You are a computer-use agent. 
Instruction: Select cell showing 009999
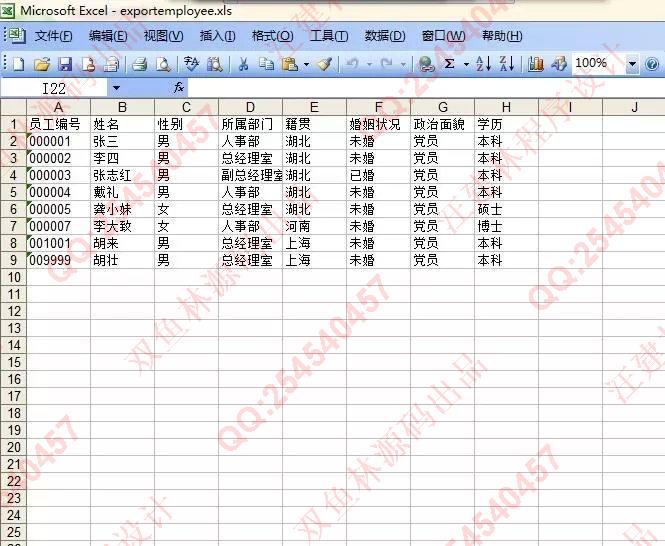click(x=59, y=260)
